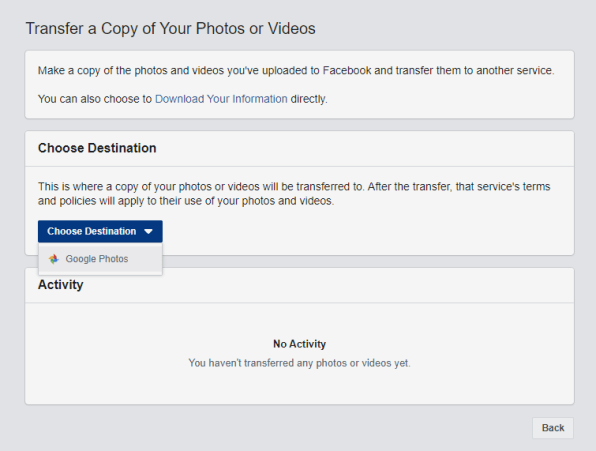
Task: Click the Activity section heading
Action: pos(60,285)
